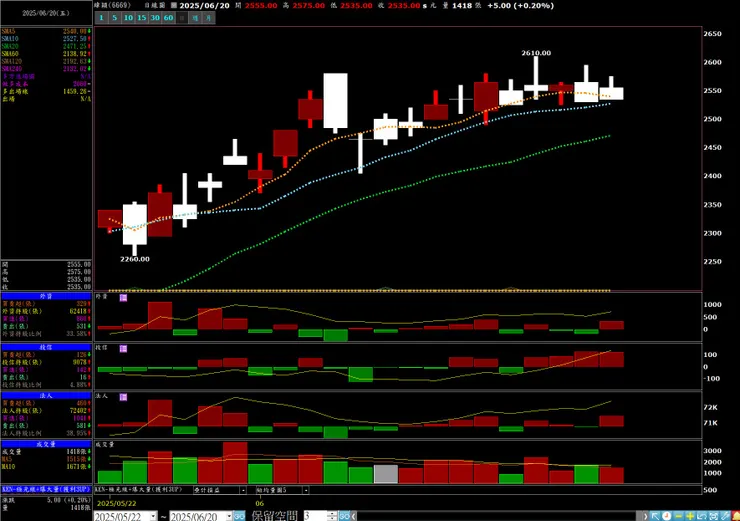
Task: Click the small square icon before 2025/06/20
Action: (174, 6)
